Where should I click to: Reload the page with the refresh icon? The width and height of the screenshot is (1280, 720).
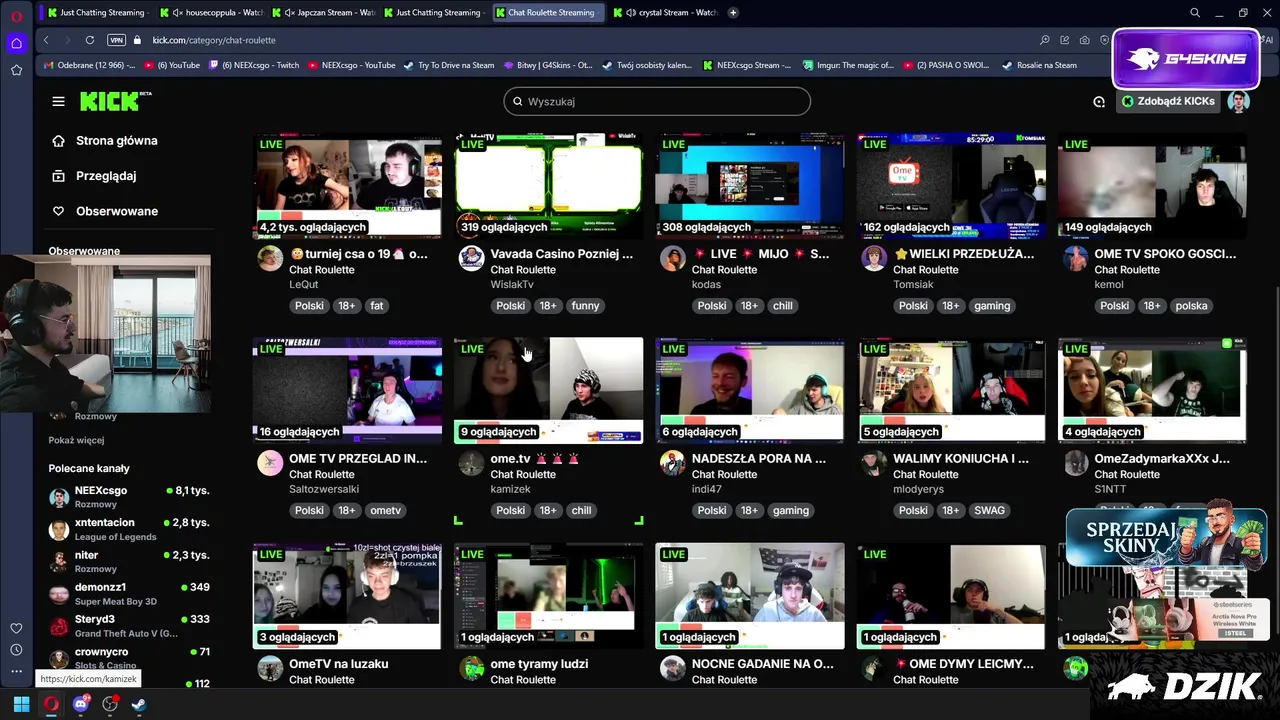[90, 40]
